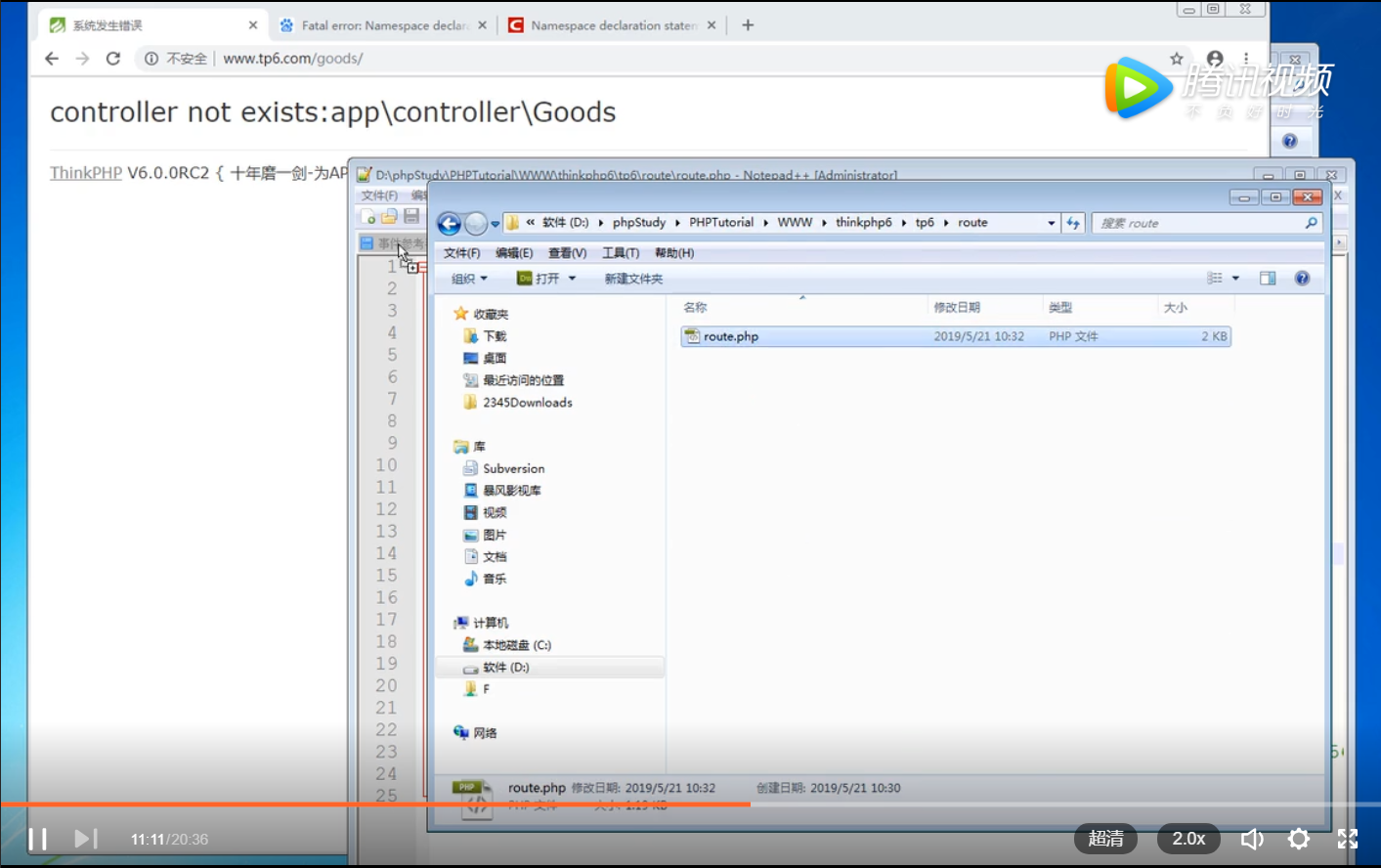Skip to next video with player icon
The image size is (1381, 868).
coord(86,839)
